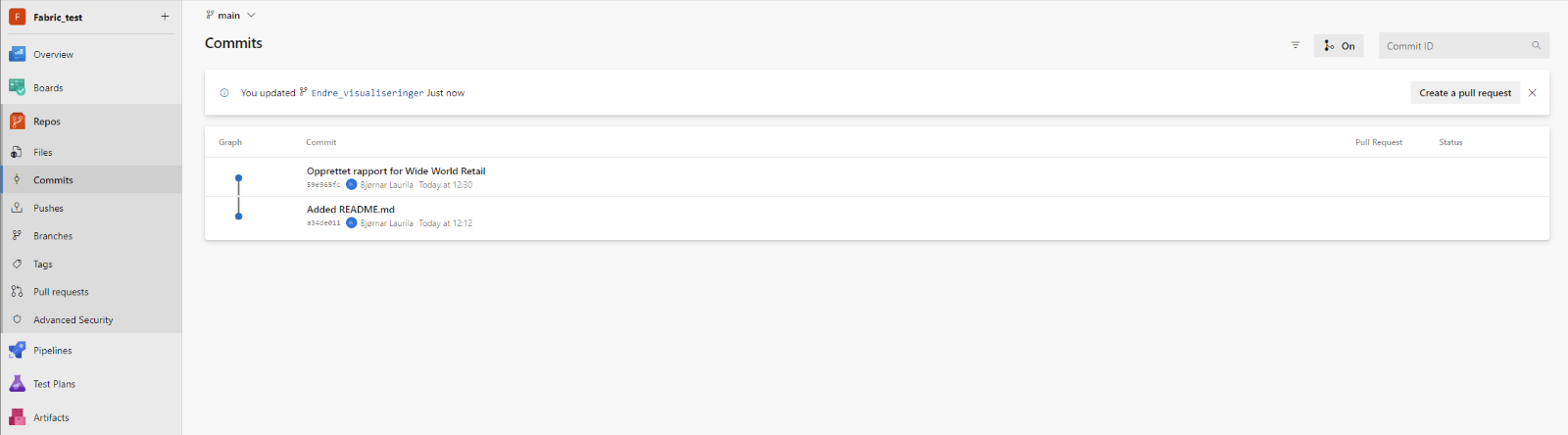Open the Added README.md commit
This screenshot has width=1568, height=435.
pos(351,209)
